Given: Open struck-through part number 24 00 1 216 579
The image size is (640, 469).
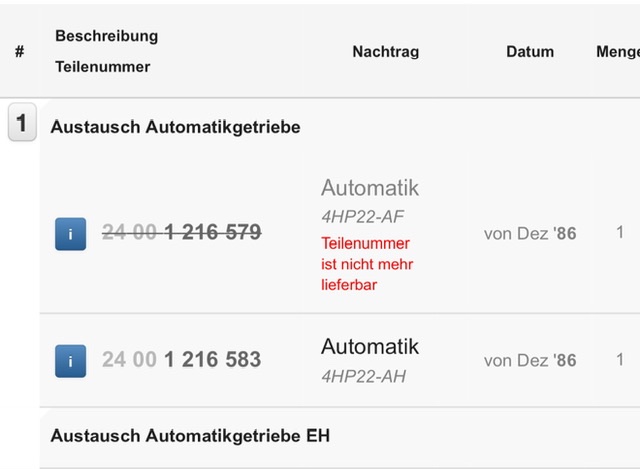Looking at the screenshot, I should point(181,233).
